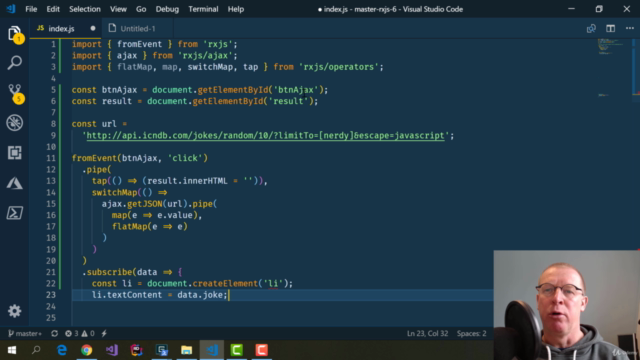The image size is (640, 360).
Task: Open the editor More Actions ellipsis
Action: 630,29
